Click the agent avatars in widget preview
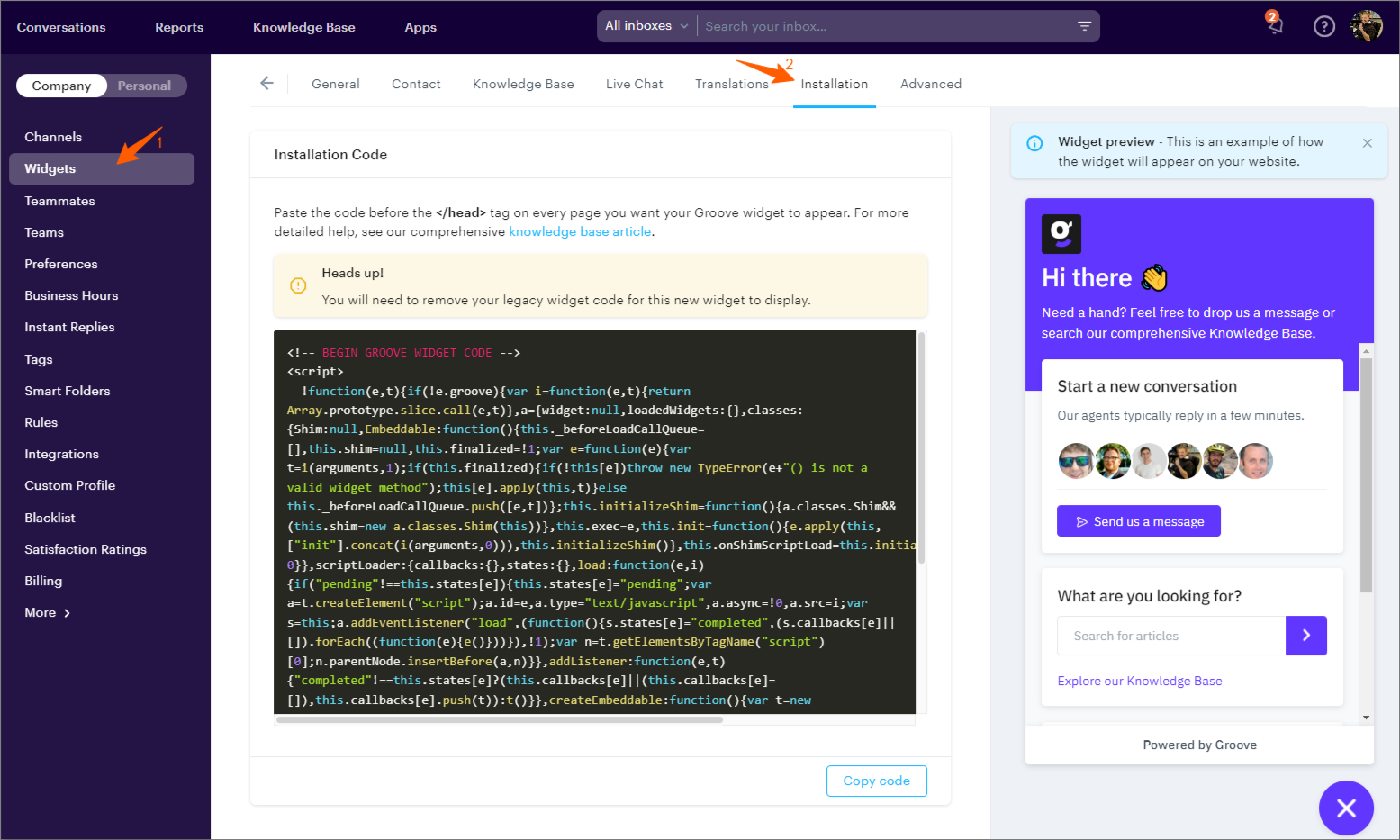The height and width of the screenshot is (840, 1400). (x=1165, y=461)
